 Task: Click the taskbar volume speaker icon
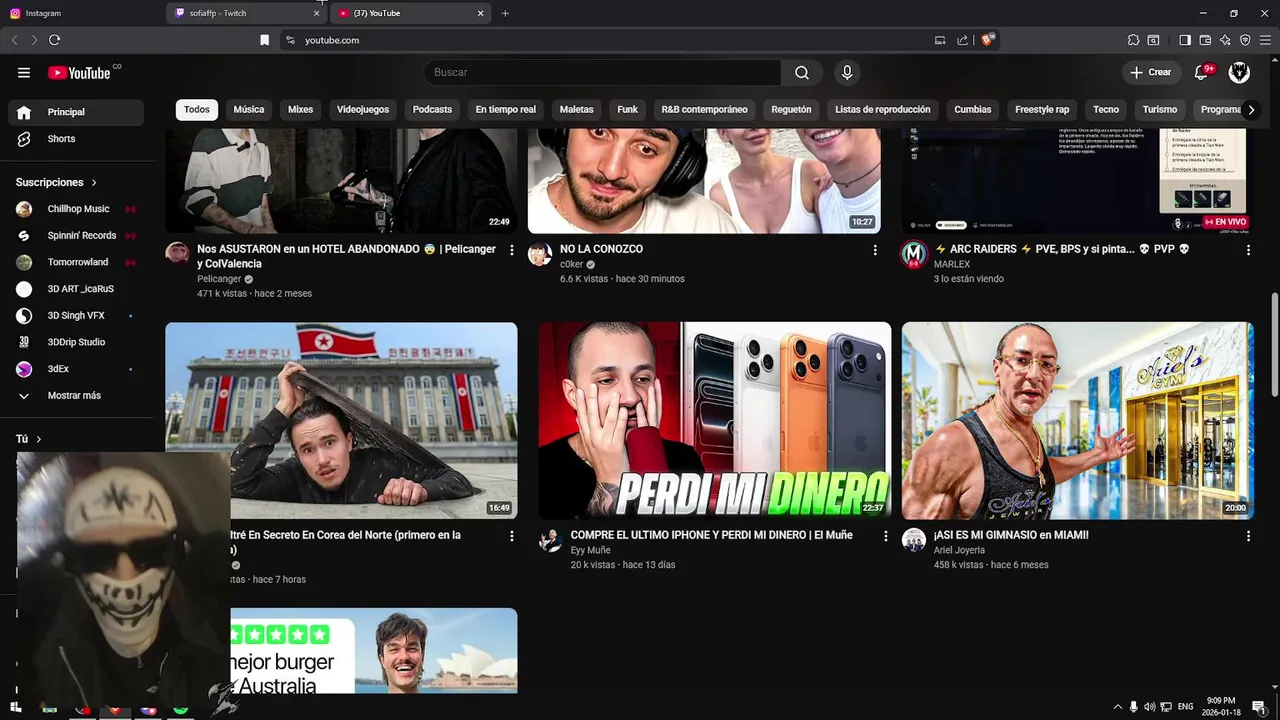point(1149,707)
